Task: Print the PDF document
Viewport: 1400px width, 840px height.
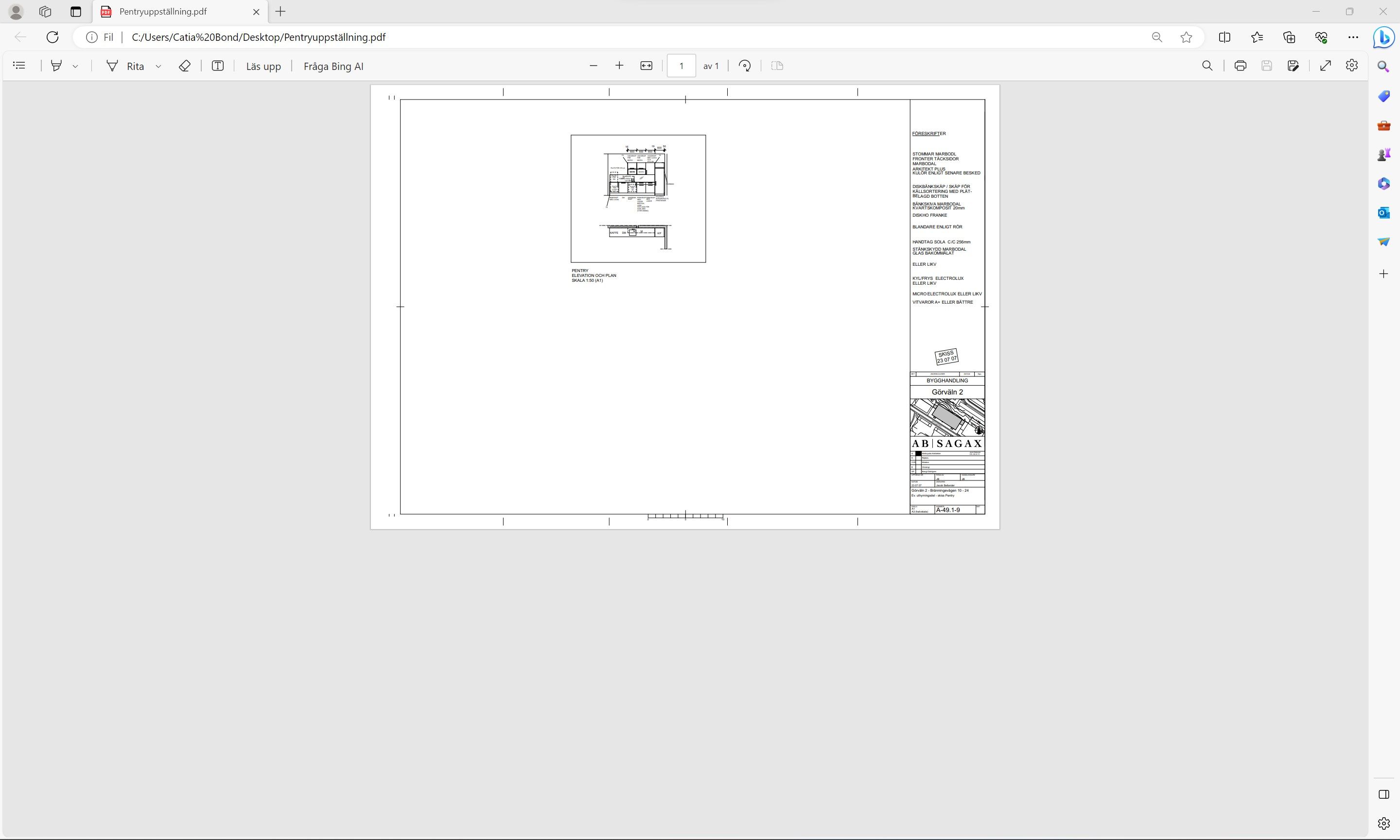Action: coord(1240,66)
